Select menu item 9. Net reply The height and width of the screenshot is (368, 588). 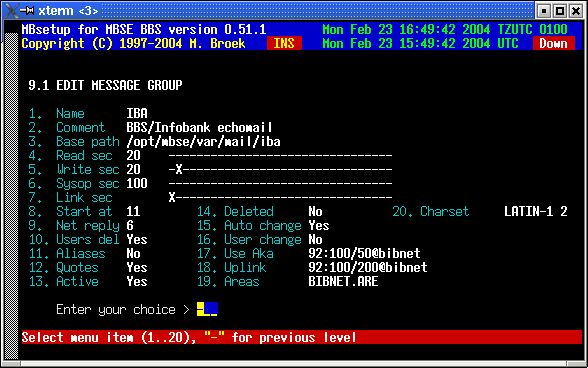pos(74,226)
